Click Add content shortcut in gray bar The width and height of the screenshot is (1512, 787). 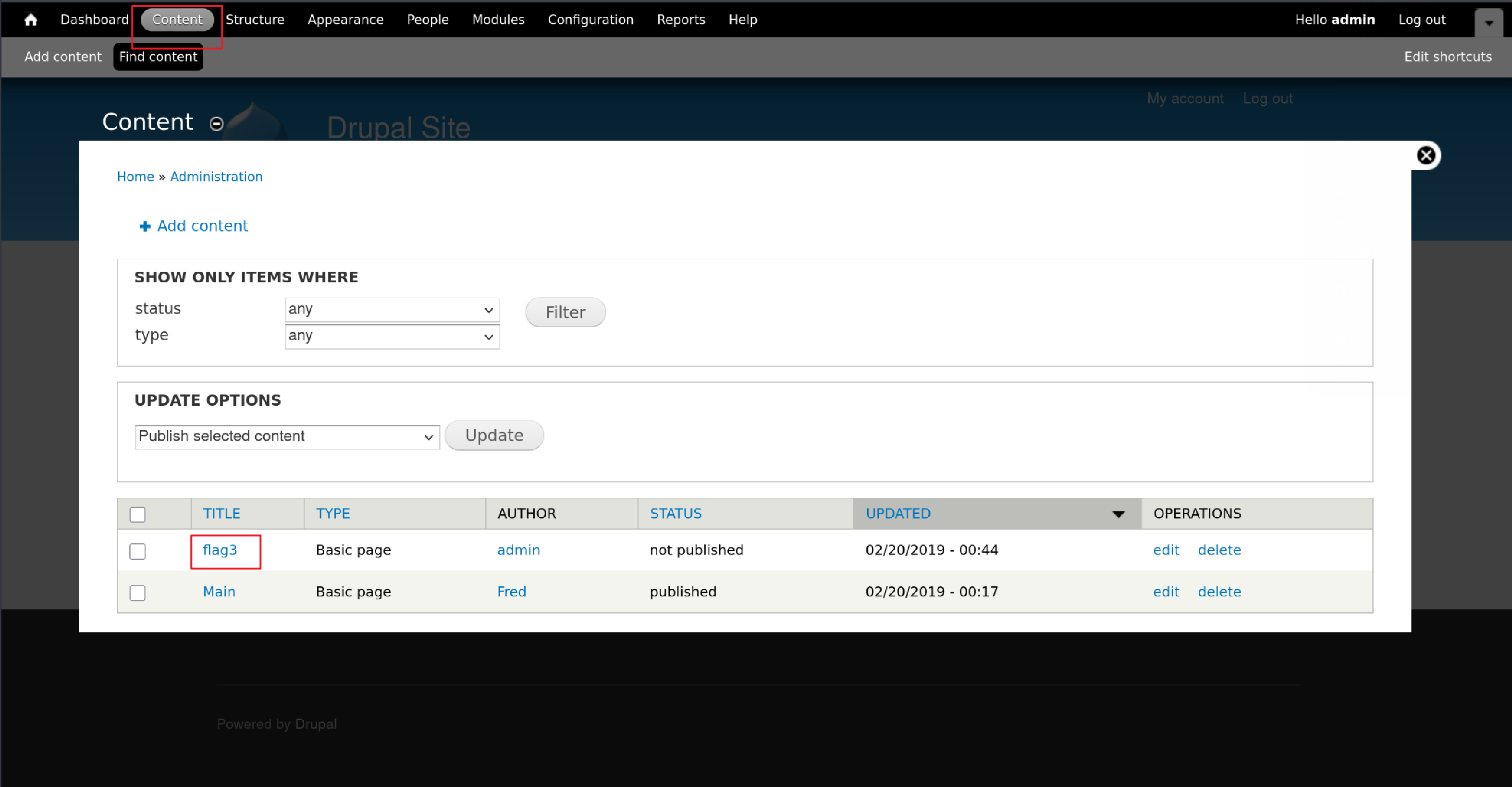63,57
